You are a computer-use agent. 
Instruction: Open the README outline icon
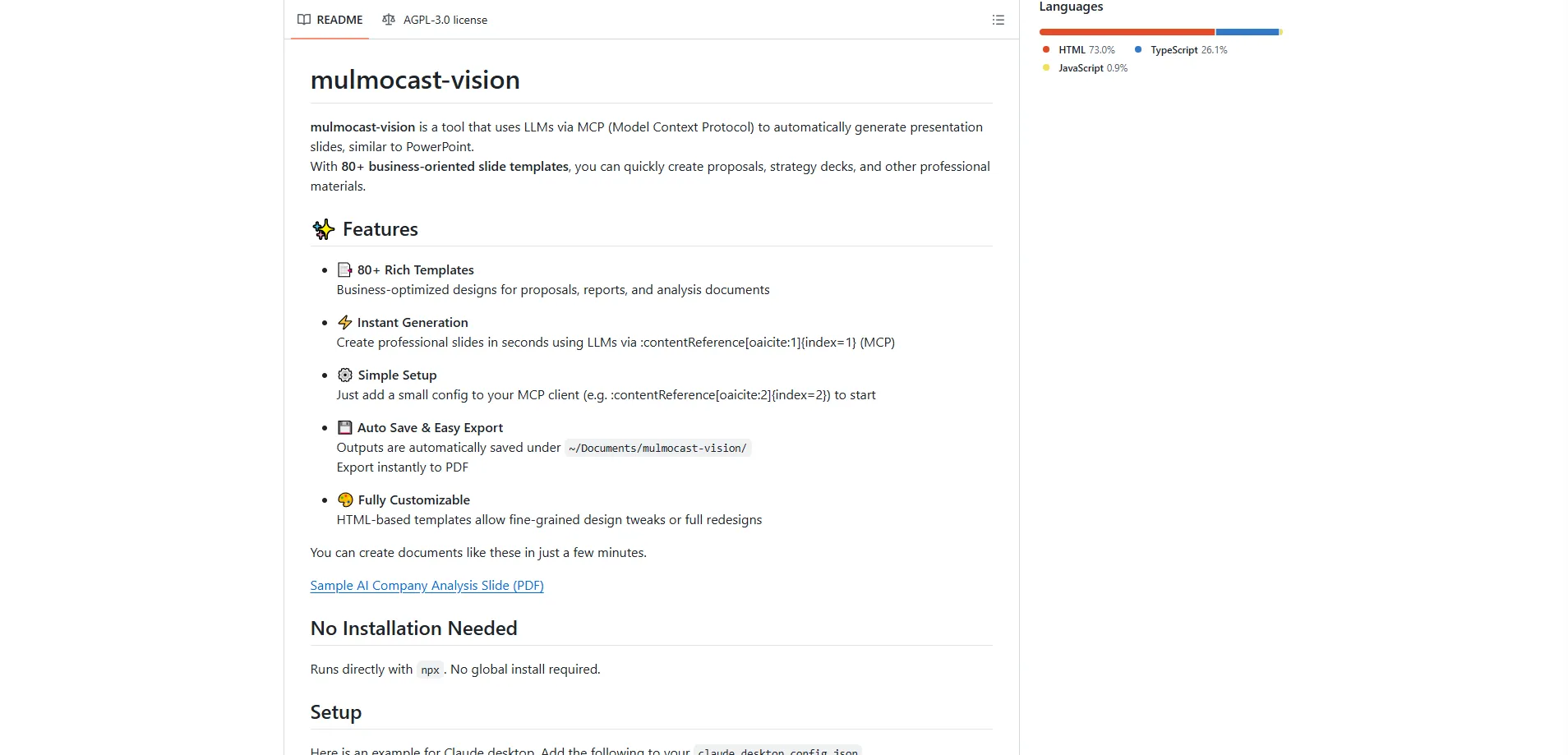coord(998,19)
